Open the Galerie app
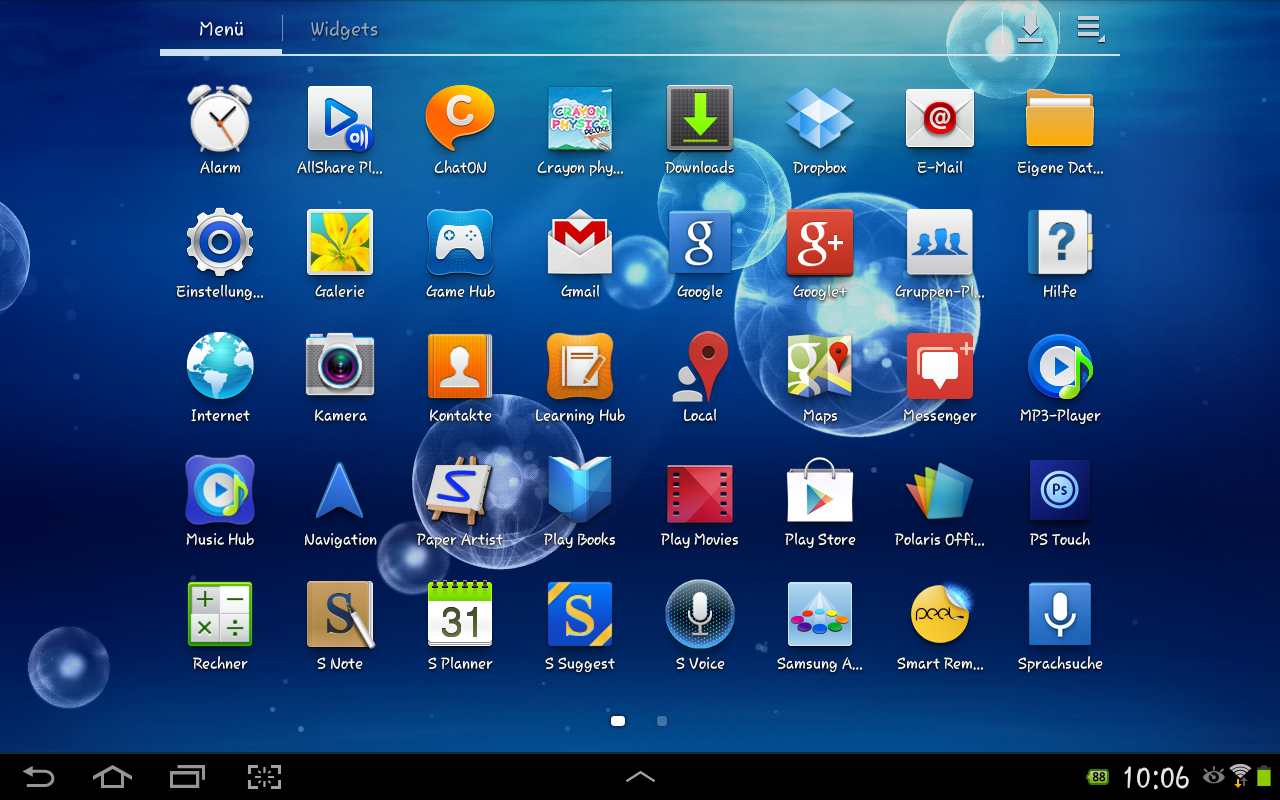Image resolution: width=1280 pixels, height=800 pixels. click(x=340, y=243)
